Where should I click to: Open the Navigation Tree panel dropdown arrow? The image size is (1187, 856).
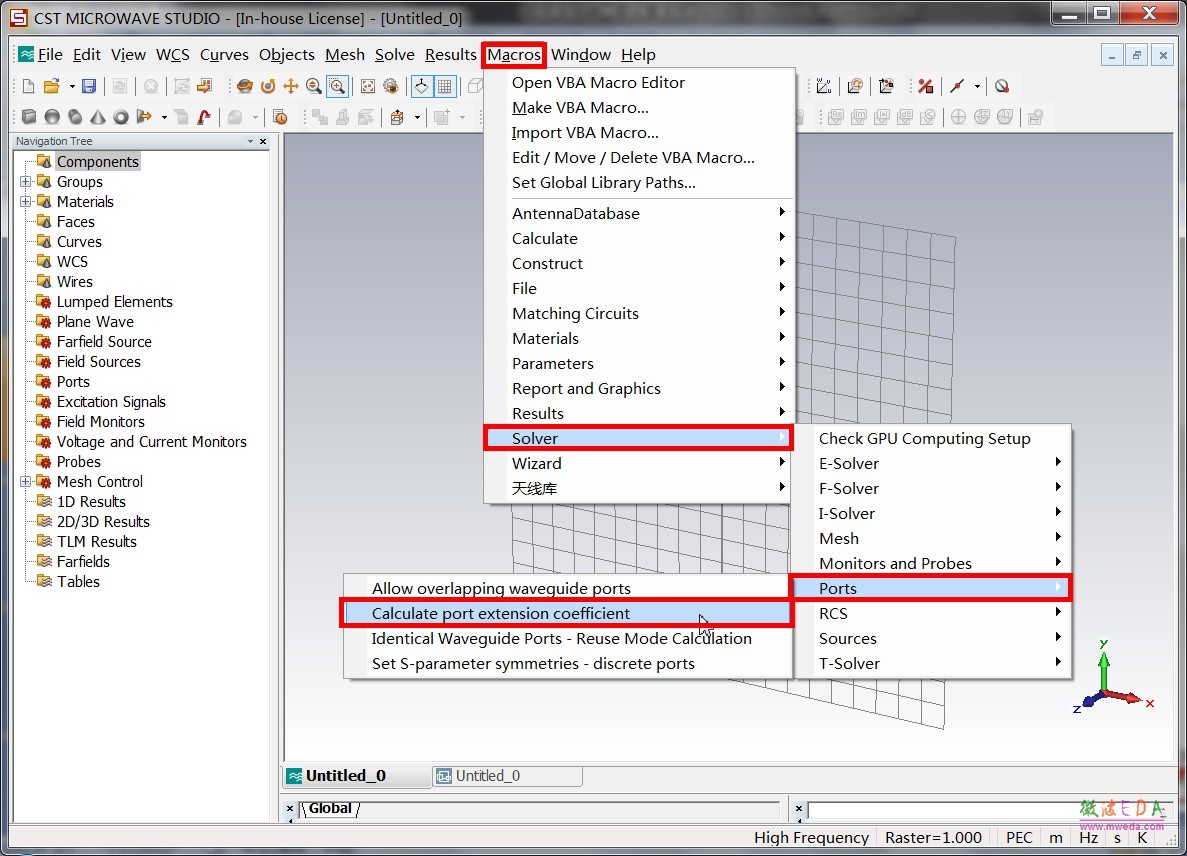[251, 142]
